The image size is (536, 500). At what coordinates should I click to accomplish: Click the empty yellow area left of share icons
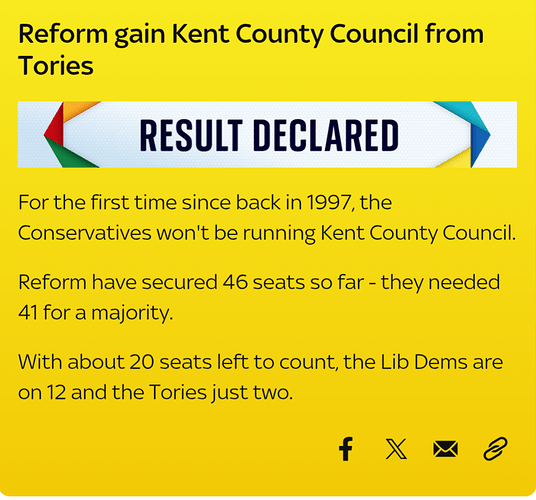coord(171,449)
